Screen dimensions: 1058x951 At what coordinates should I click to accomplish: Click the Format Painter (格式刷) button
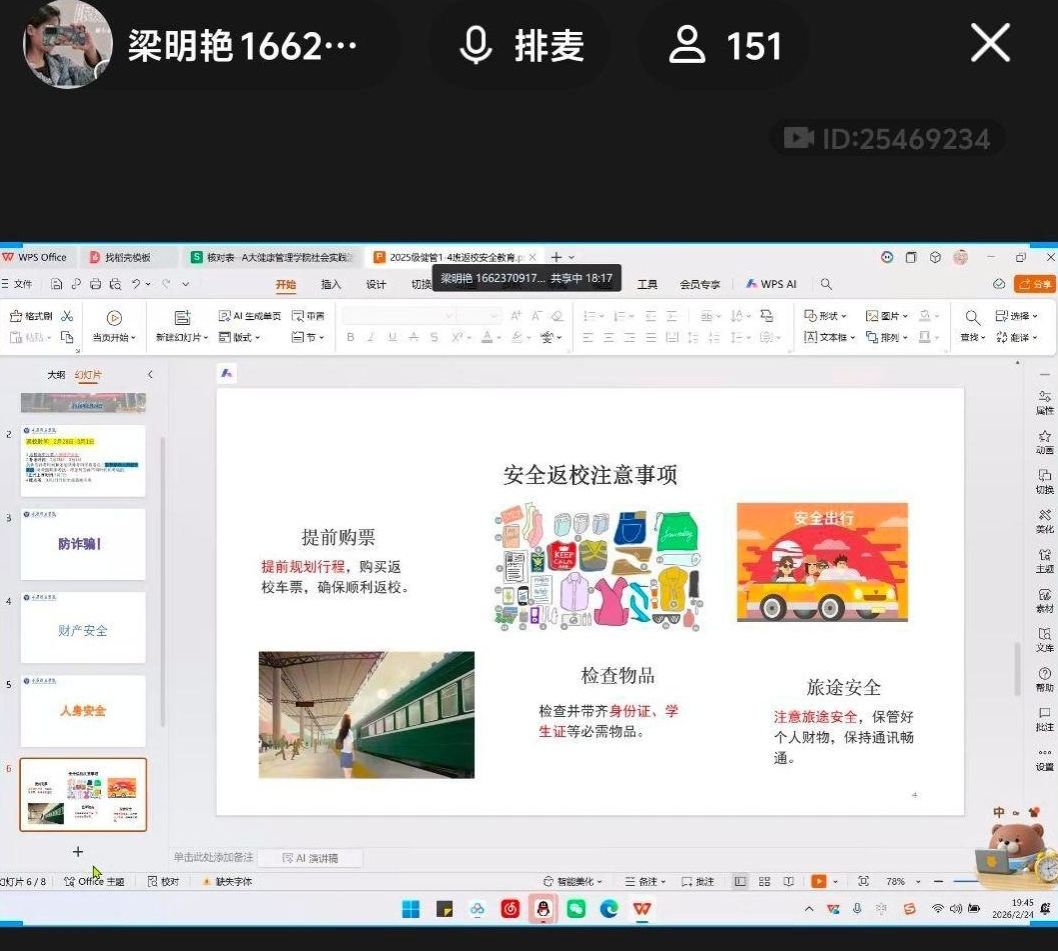pyautogui.click(x=31, y=316)
